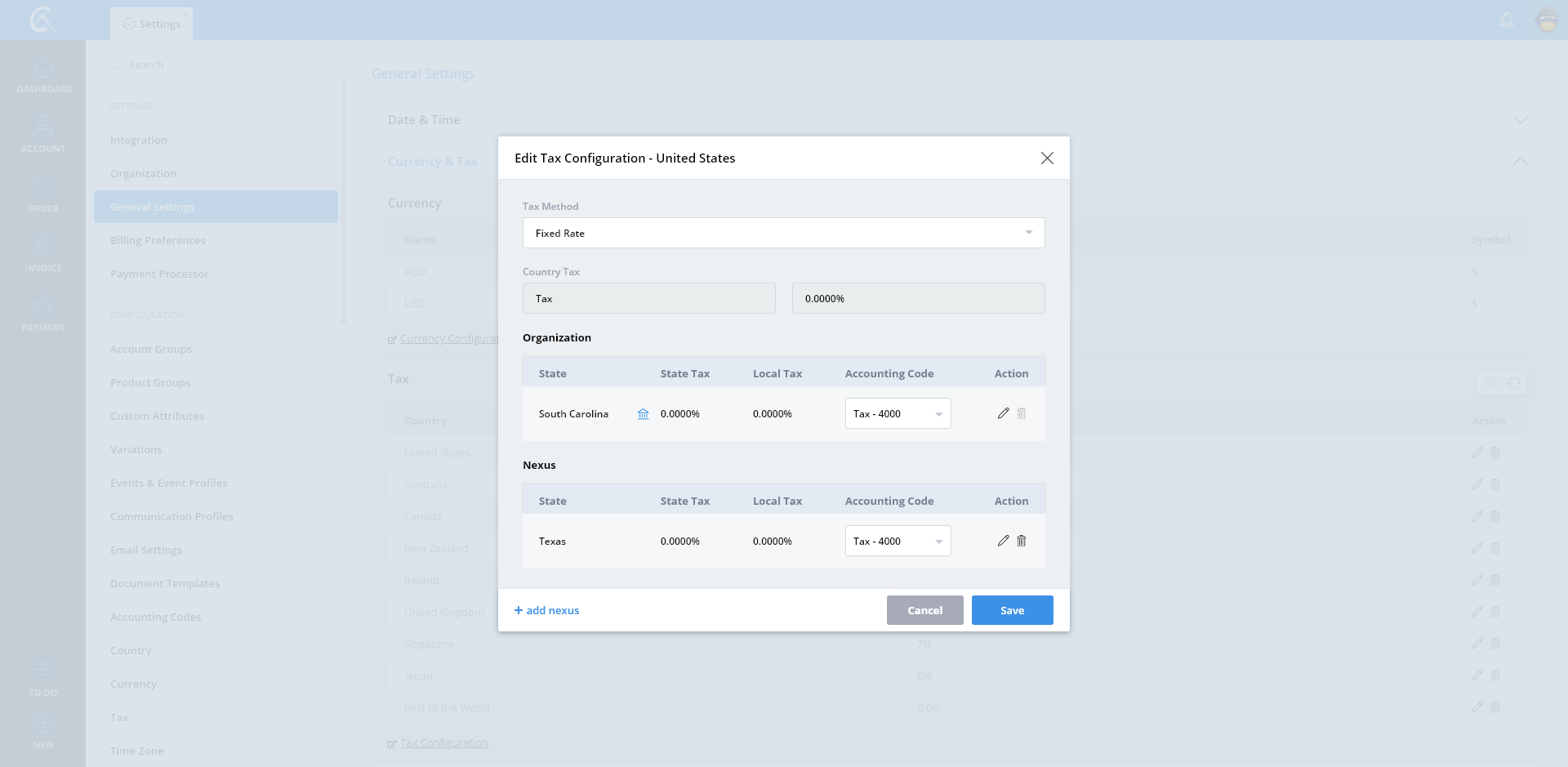Click the Save button
The image size is (1568, 767).
tap(1012, 610)
